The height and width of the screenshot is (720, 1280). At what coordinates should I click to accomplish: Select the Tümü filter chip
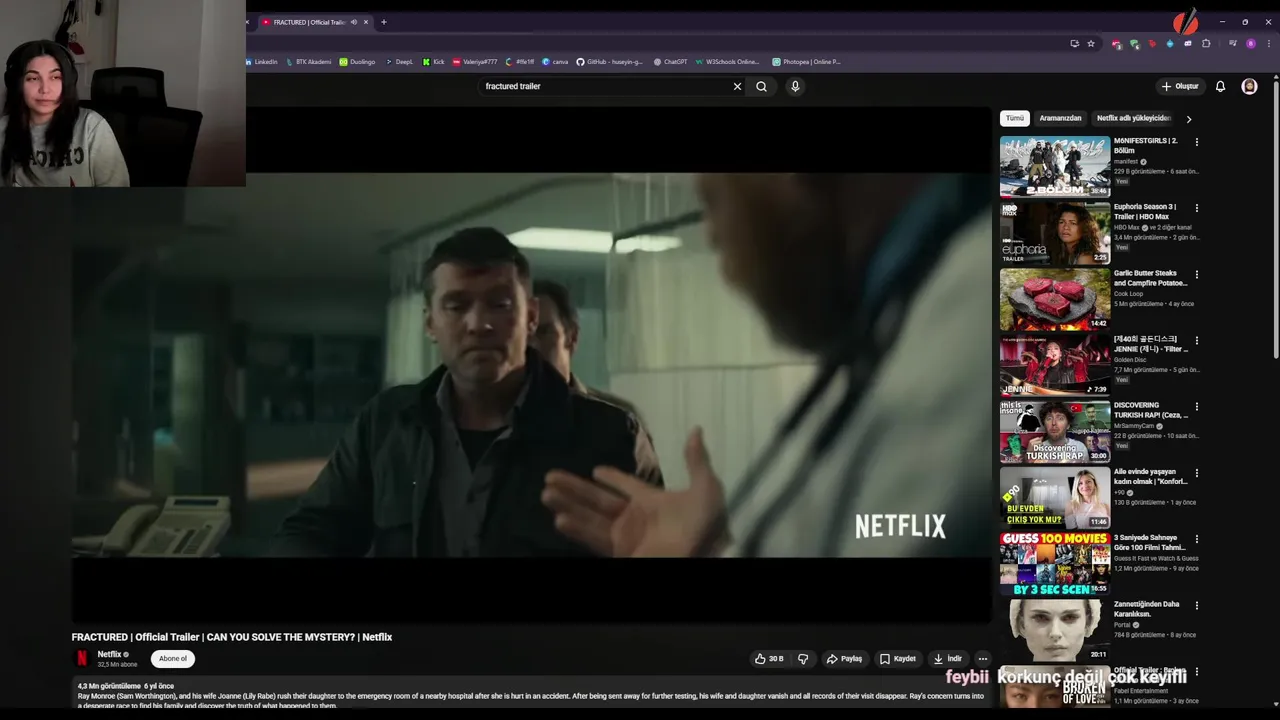(x=1015, y=118)
